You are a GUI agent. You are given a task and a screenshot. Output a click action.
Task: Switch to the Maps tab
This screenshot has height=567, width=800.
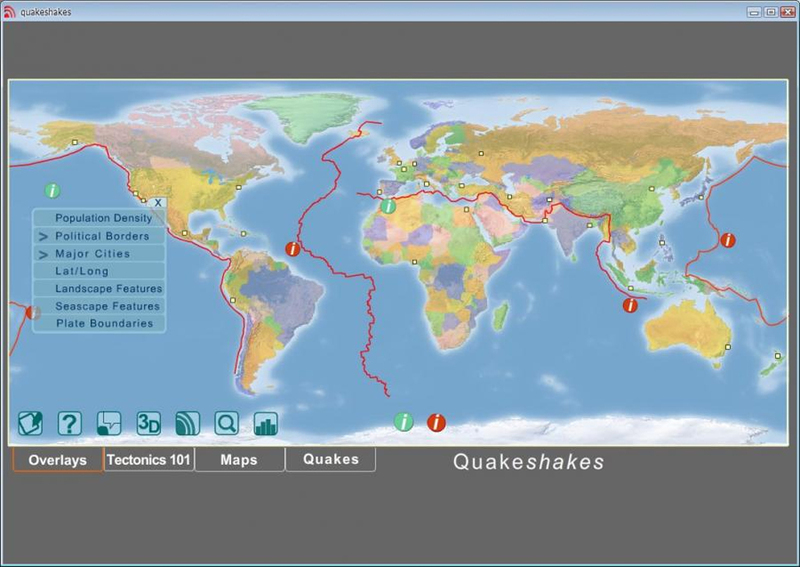click(239, 460)
